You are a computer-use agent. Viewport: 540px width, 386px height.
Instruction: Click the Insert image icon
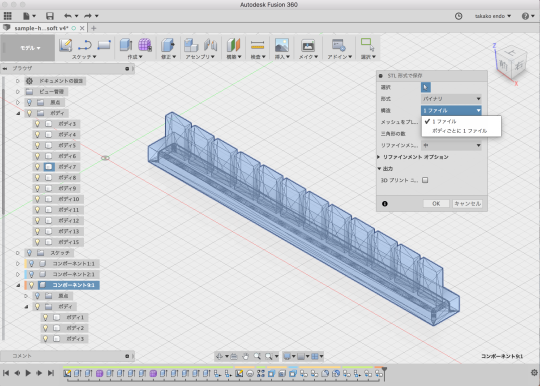click(x=282, y=45)
